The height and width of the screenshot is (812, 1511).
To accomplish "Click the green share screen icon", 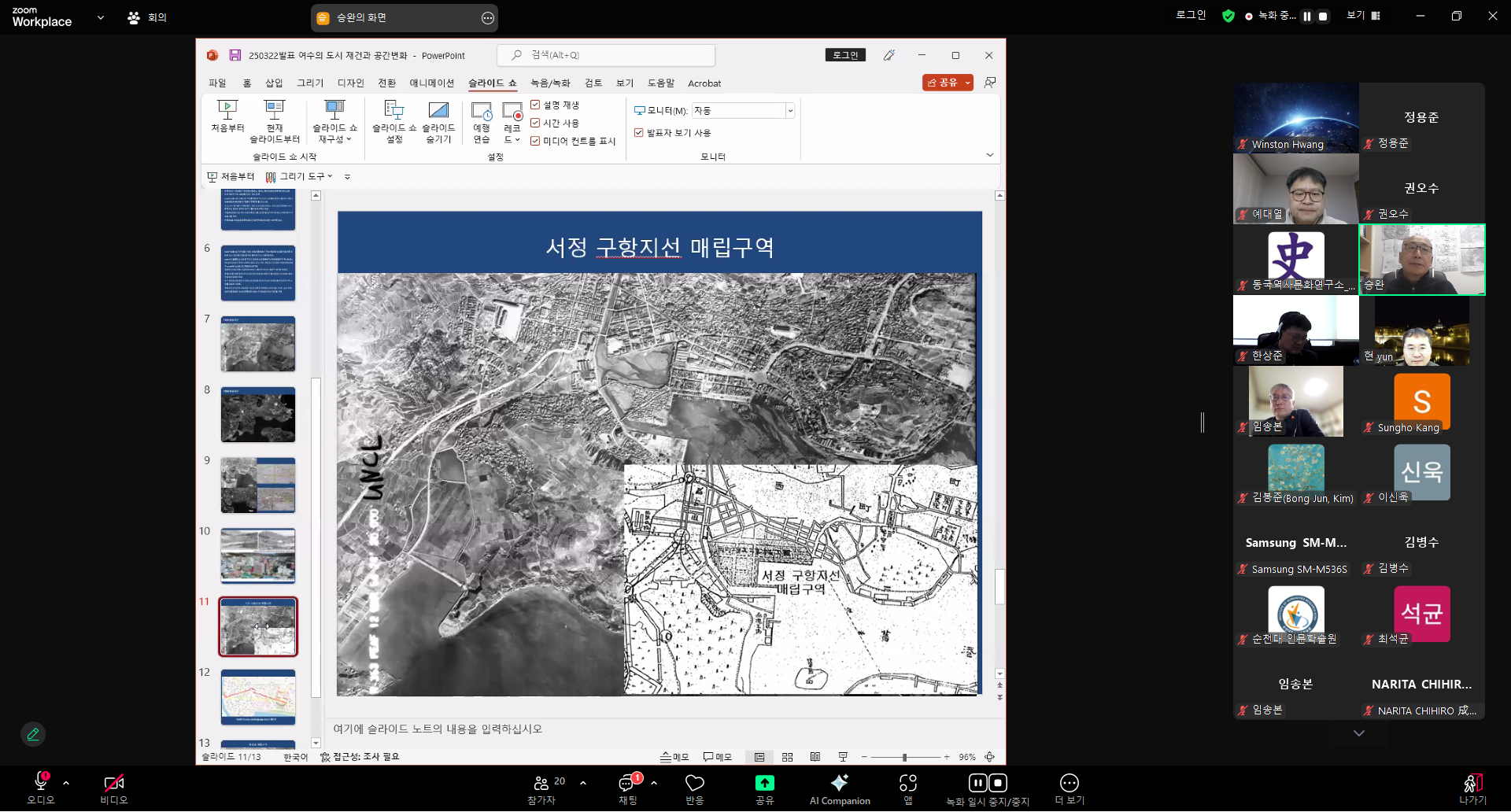I will [x=764, y=783].
